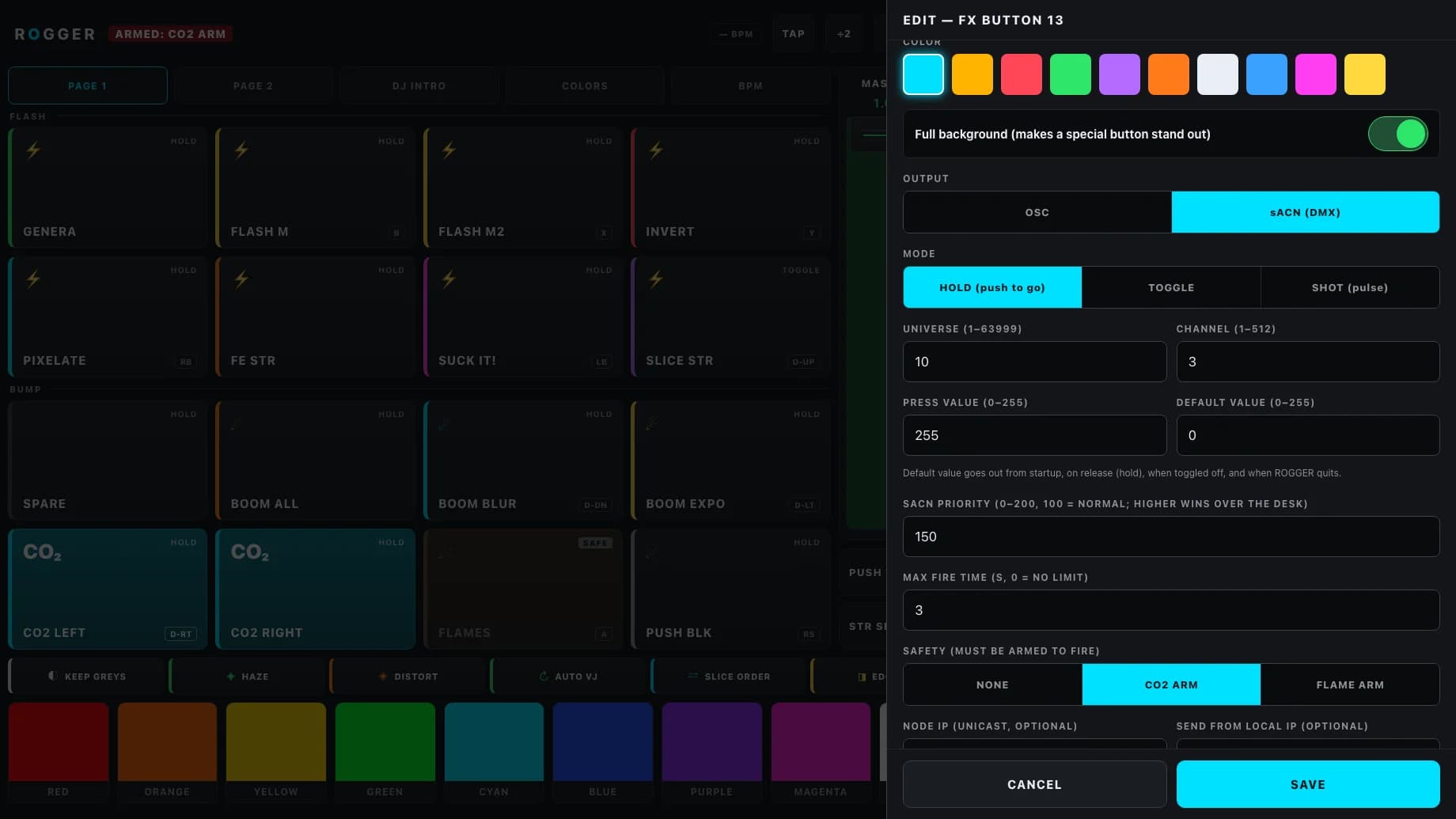Switch to the COLORS tab

(585, 85)
